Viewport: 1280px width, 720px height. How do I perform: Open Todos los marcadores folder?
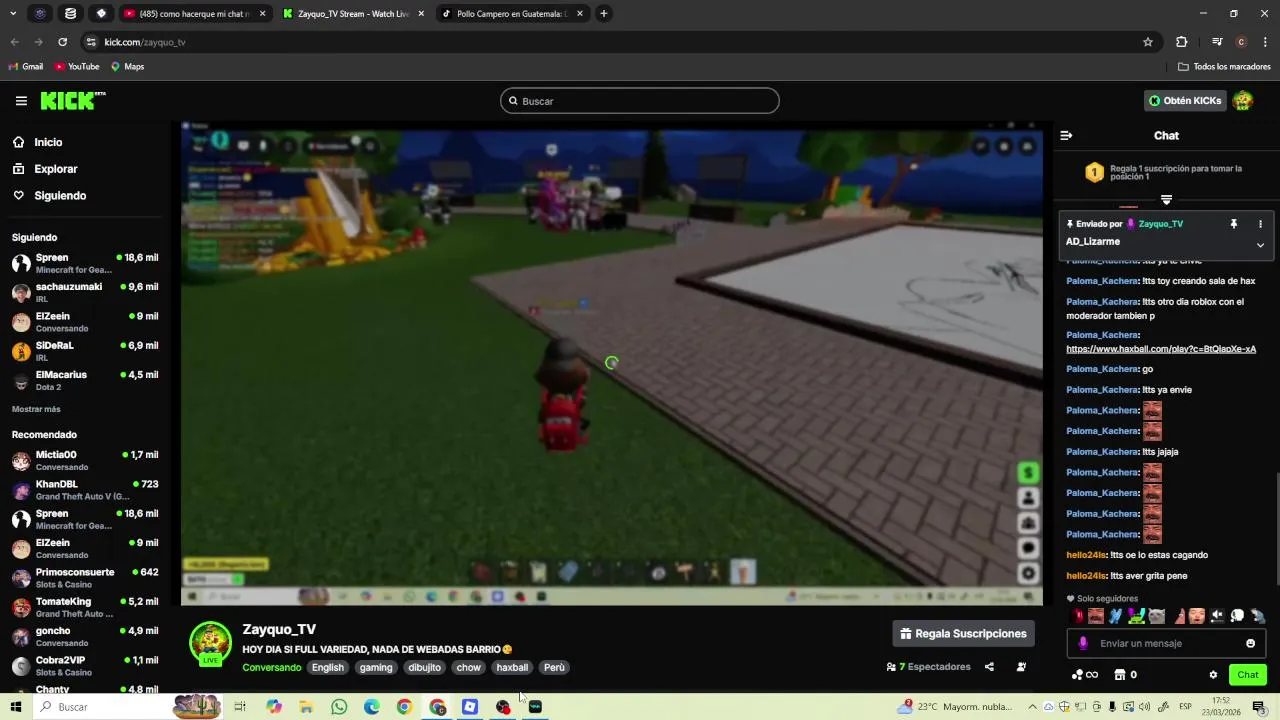[x=1224, y=67]
